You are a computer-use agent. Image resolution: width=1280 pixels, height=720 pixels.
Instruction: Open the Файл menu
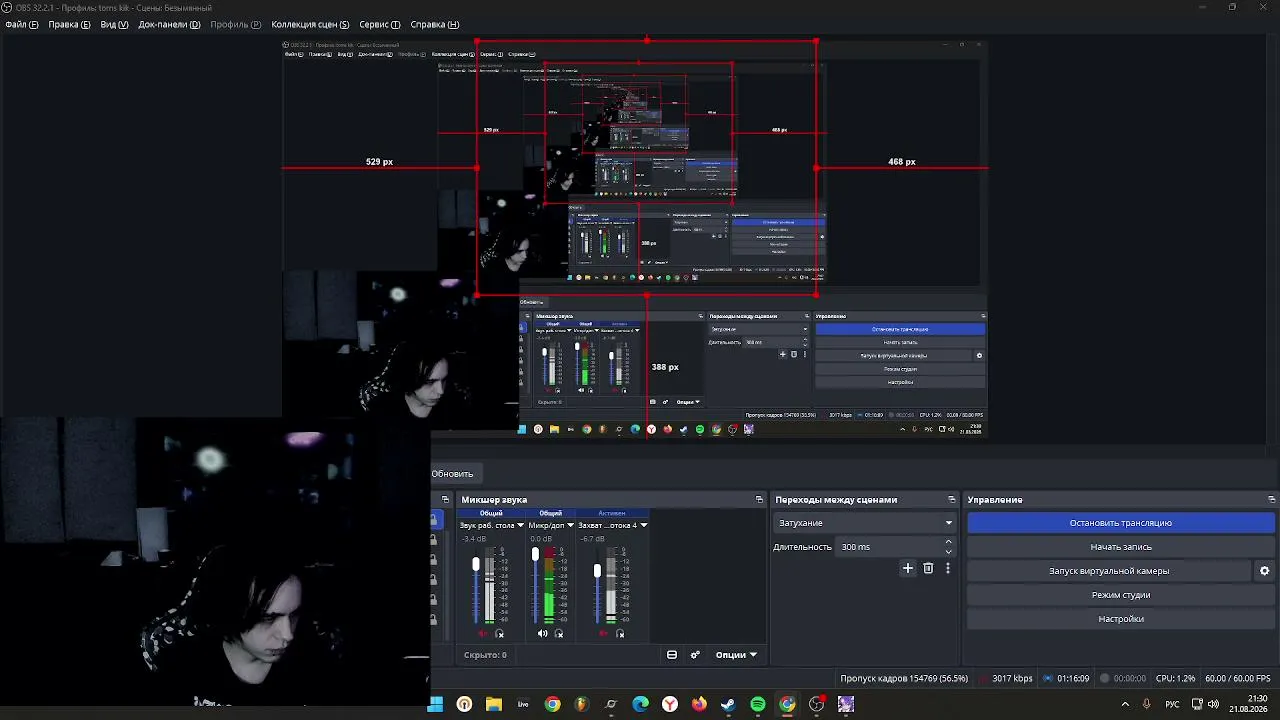[x=21, y=24]
